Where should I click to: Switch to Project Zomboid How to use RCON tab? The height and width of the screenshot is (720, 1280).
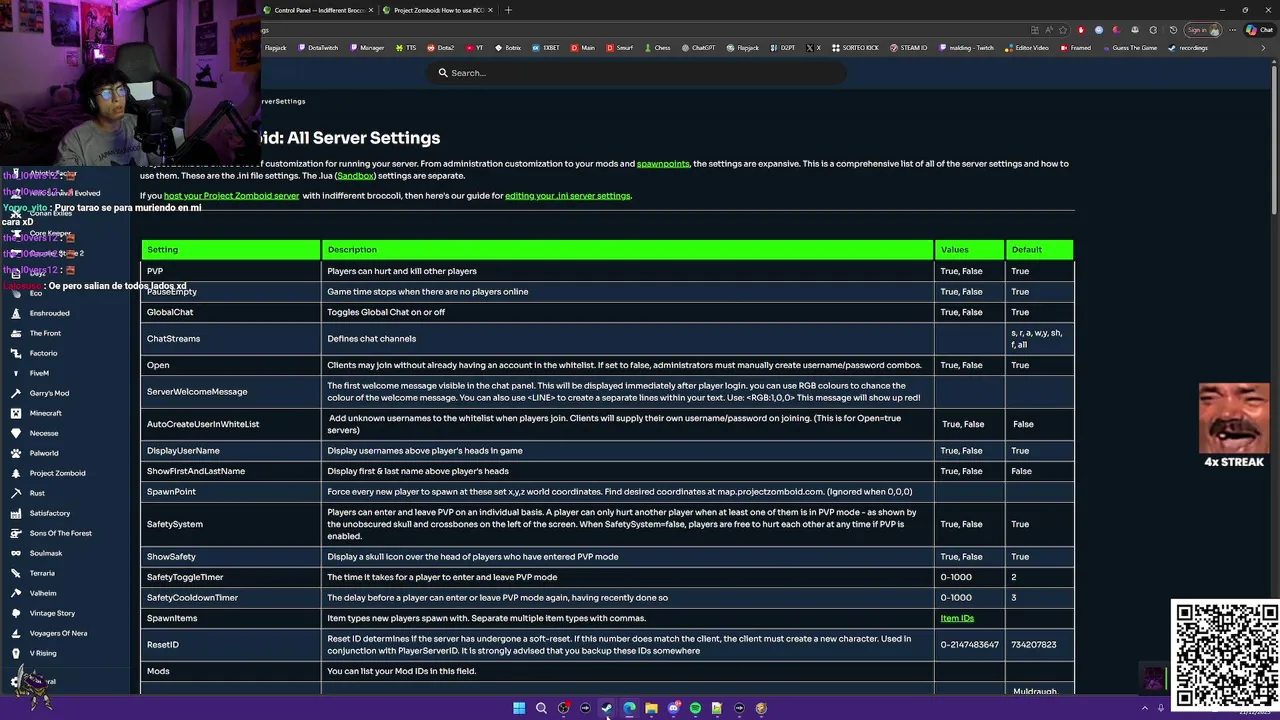click(438, 10)
